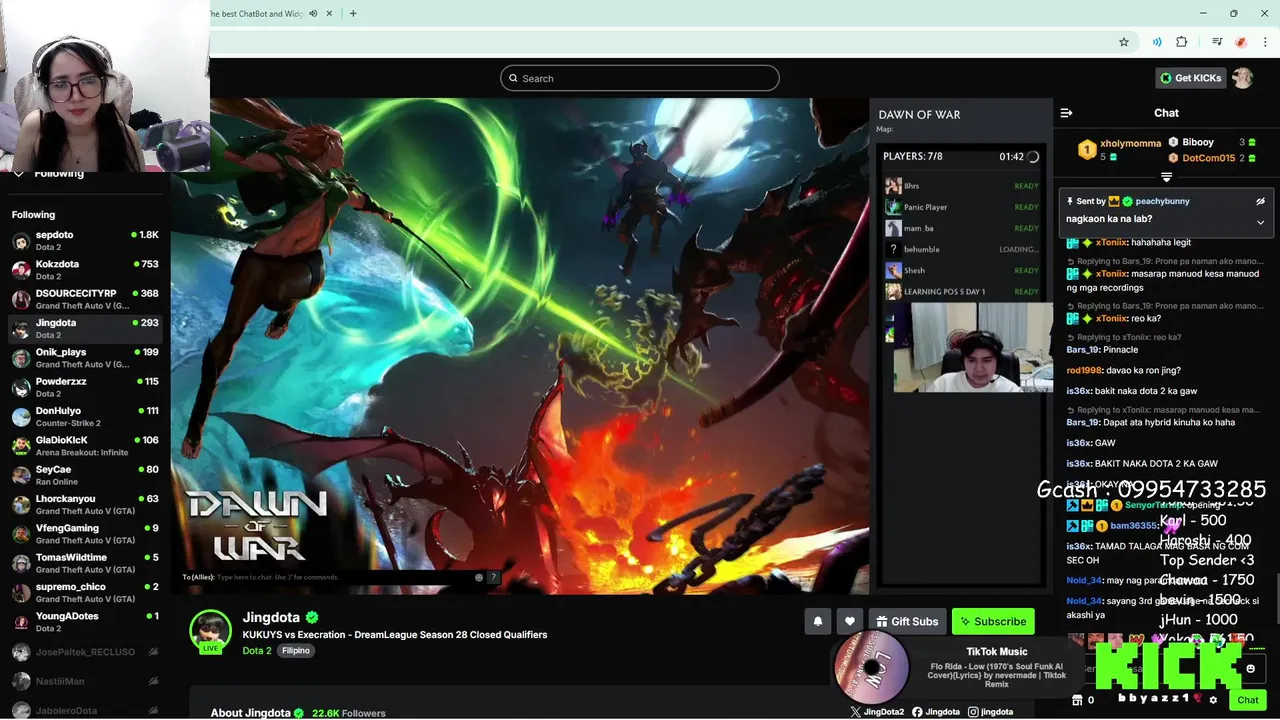Open peachybunny's profile in the pinned message

[1162, 201]
